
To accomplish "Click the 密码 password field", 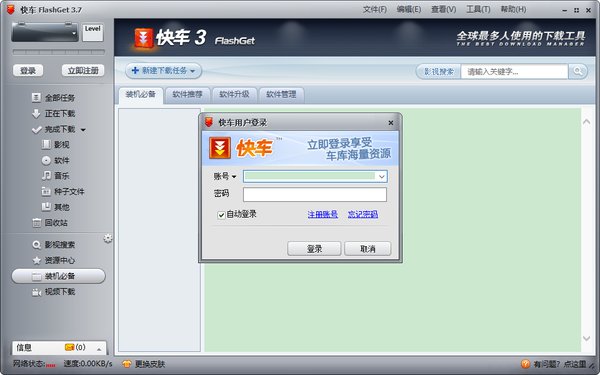I will [315, 194].
